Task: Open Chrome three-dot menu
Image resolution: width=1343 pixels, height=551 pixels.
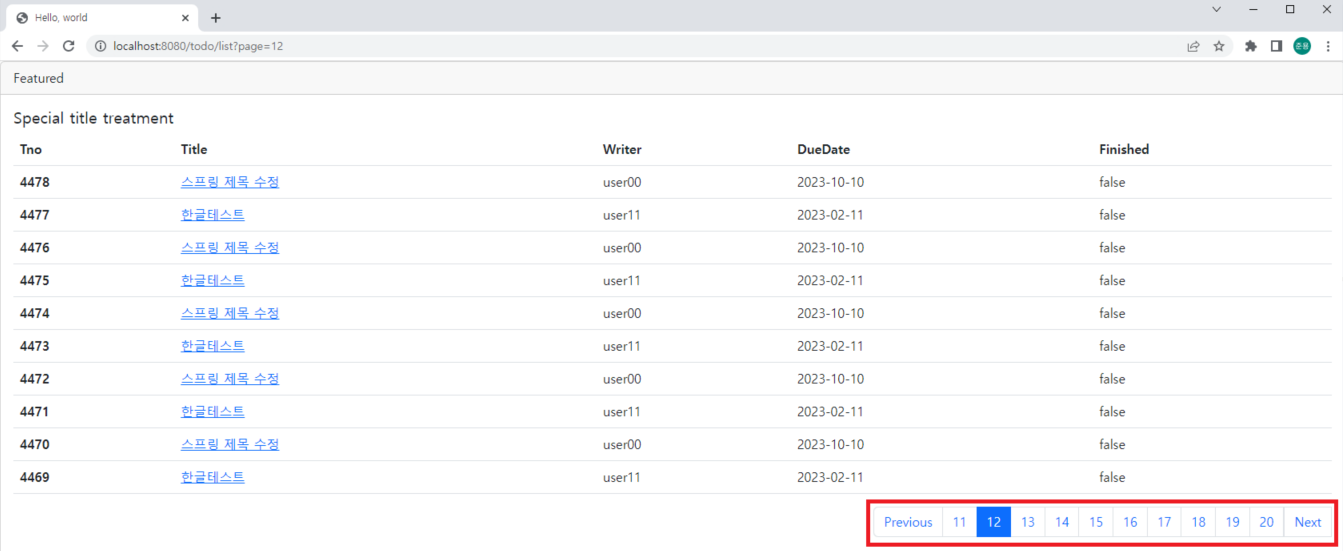Action: (1327, 46)
